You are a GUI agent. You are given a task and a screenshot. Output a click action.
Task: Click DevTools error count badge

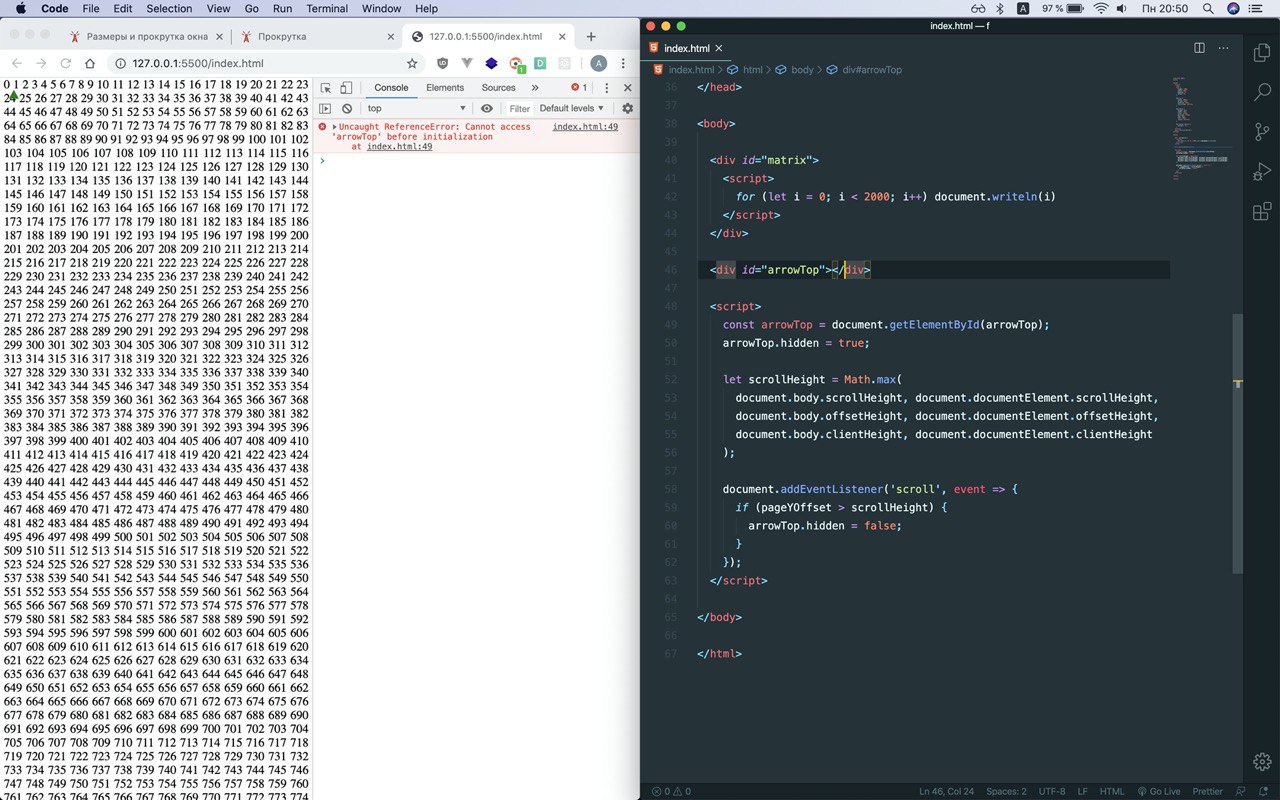coord(579,88)
